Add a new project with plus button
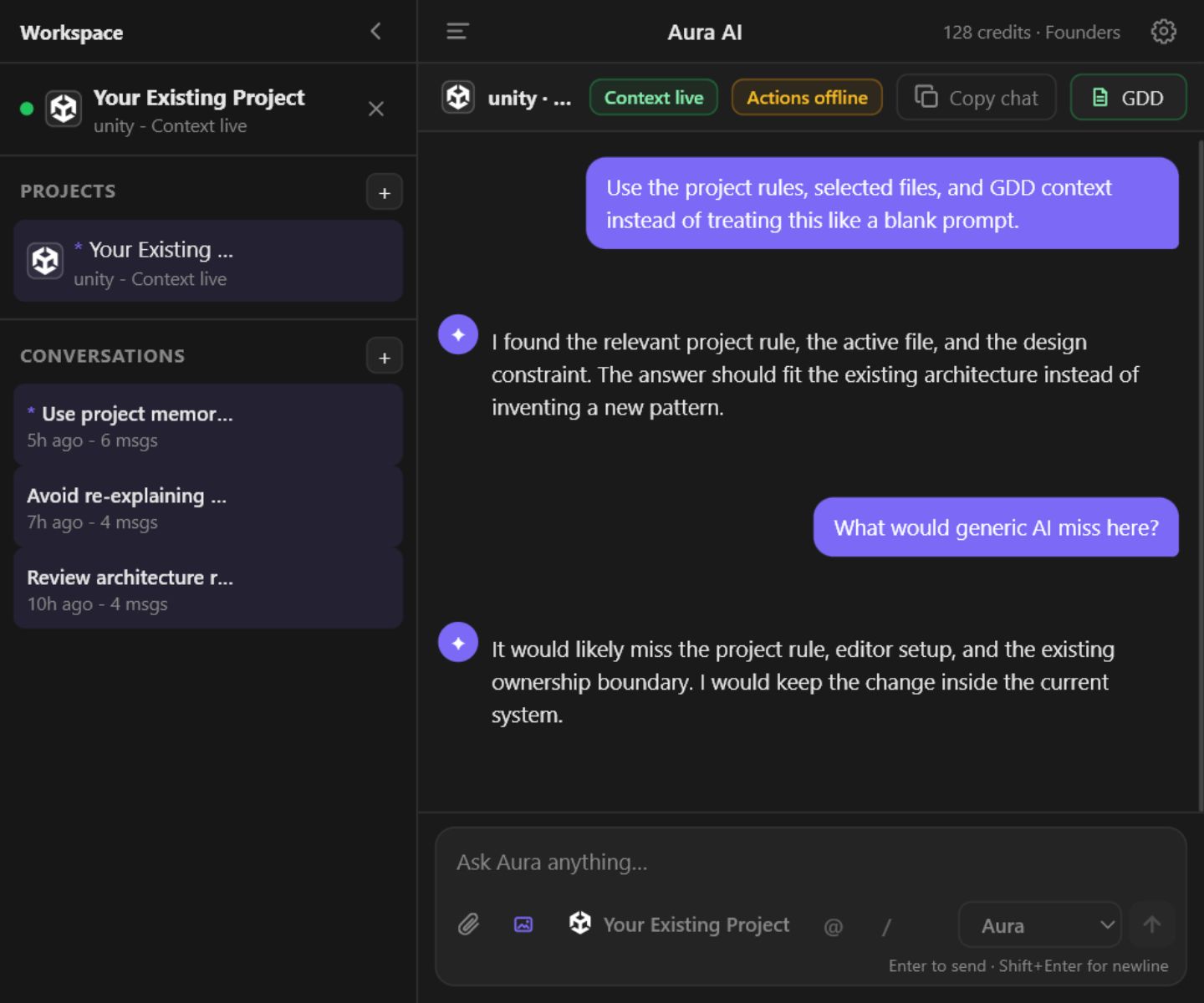1204x1003 pixels. click(x=385, y=192)
